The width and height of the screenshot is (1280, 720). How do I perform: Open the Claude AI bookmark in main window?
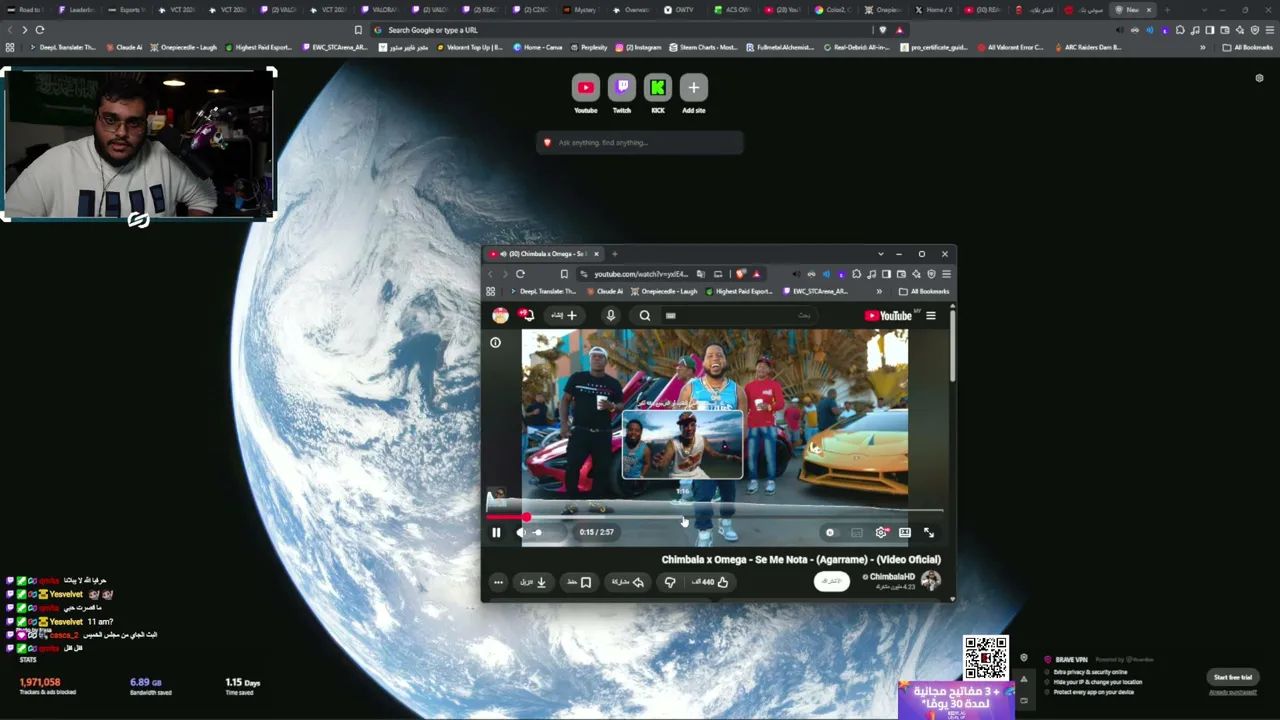pyautogui.click(x=124, y=47)
